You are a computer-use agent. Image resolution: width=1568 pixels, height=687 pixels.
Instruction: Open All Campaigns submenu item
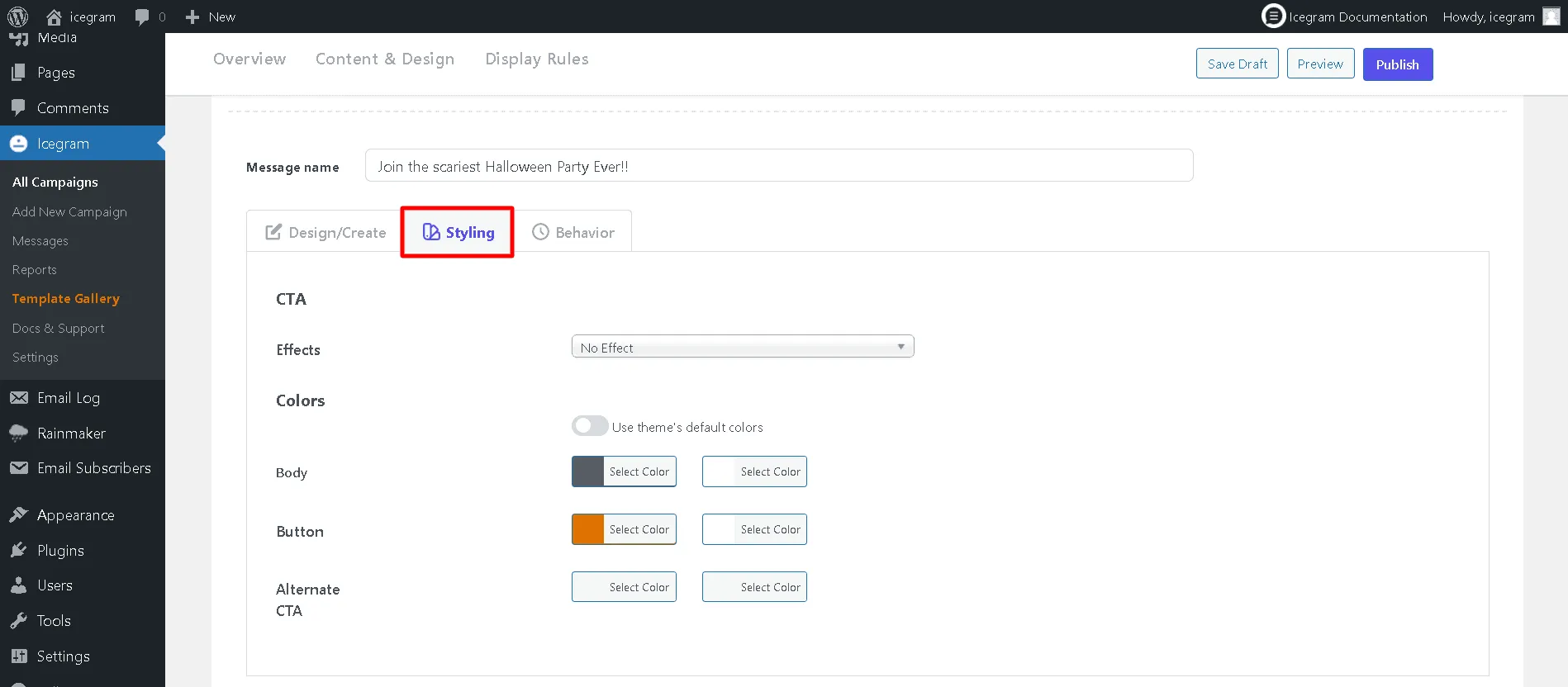[x=55, y=182]
